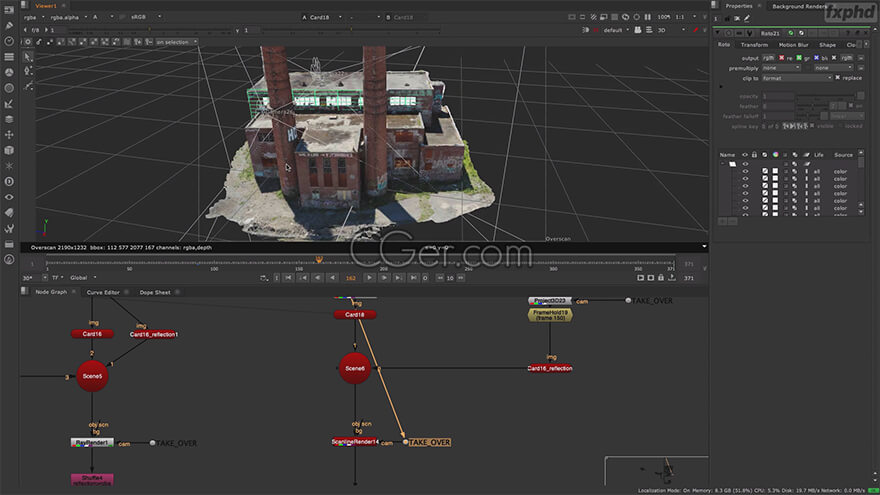This screenshot has width=880, height=495.
Task: Switch to the Dope Sheet tab
Action: click(155, 292)
